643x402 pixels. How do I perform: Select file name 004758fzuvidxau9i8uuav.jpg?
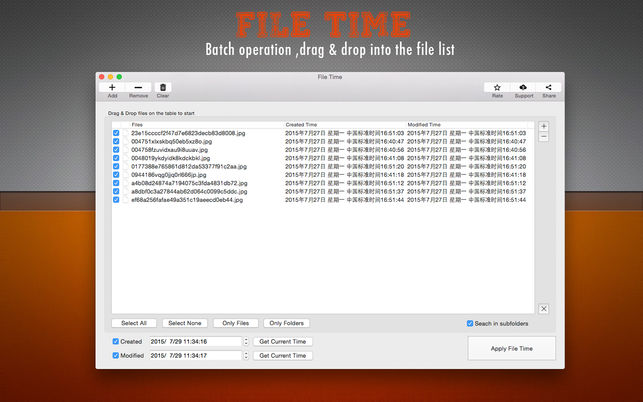(170, 150)
